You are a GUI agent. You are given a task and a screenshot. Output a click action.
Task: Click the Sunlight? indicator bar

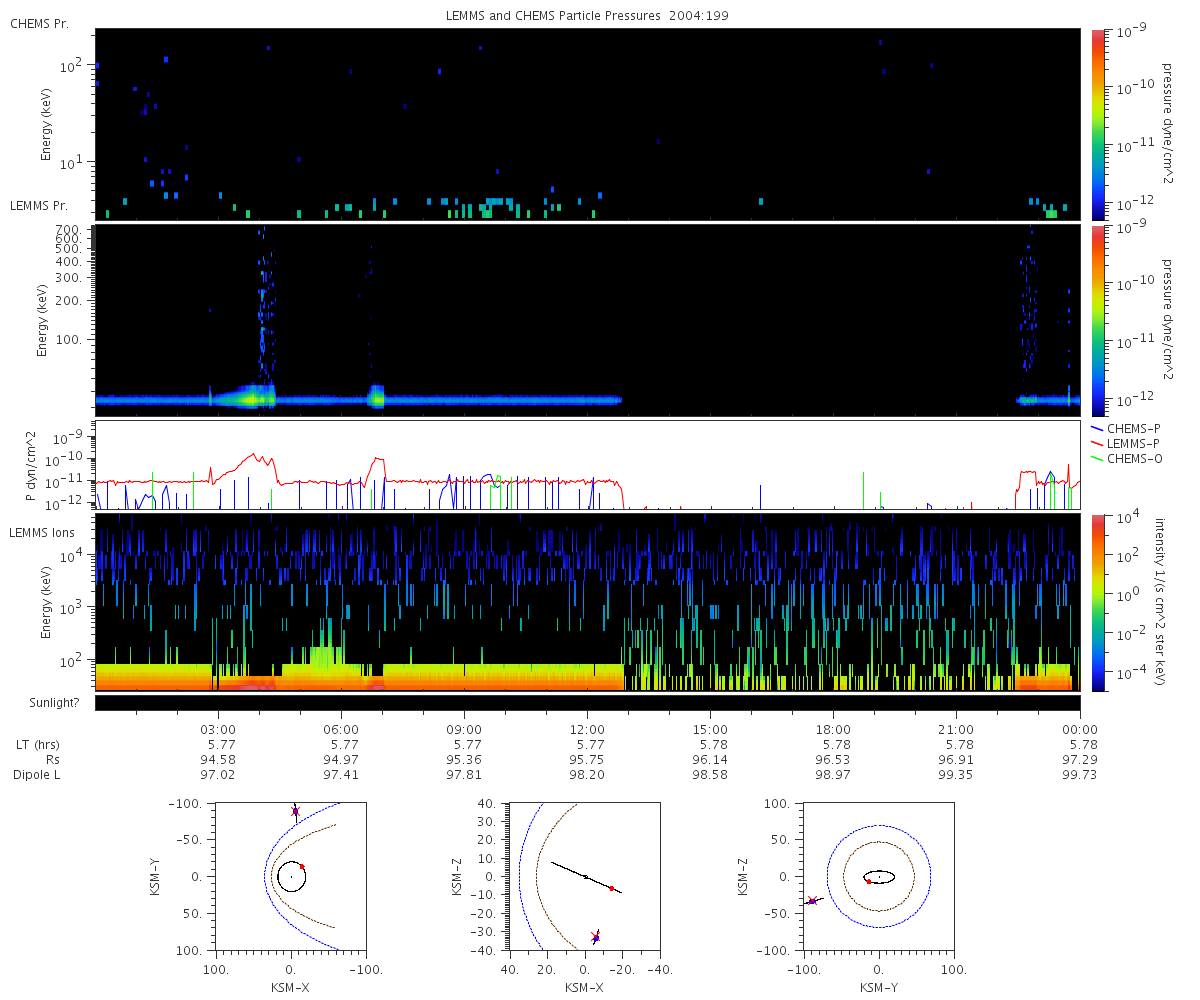(587, 703)
